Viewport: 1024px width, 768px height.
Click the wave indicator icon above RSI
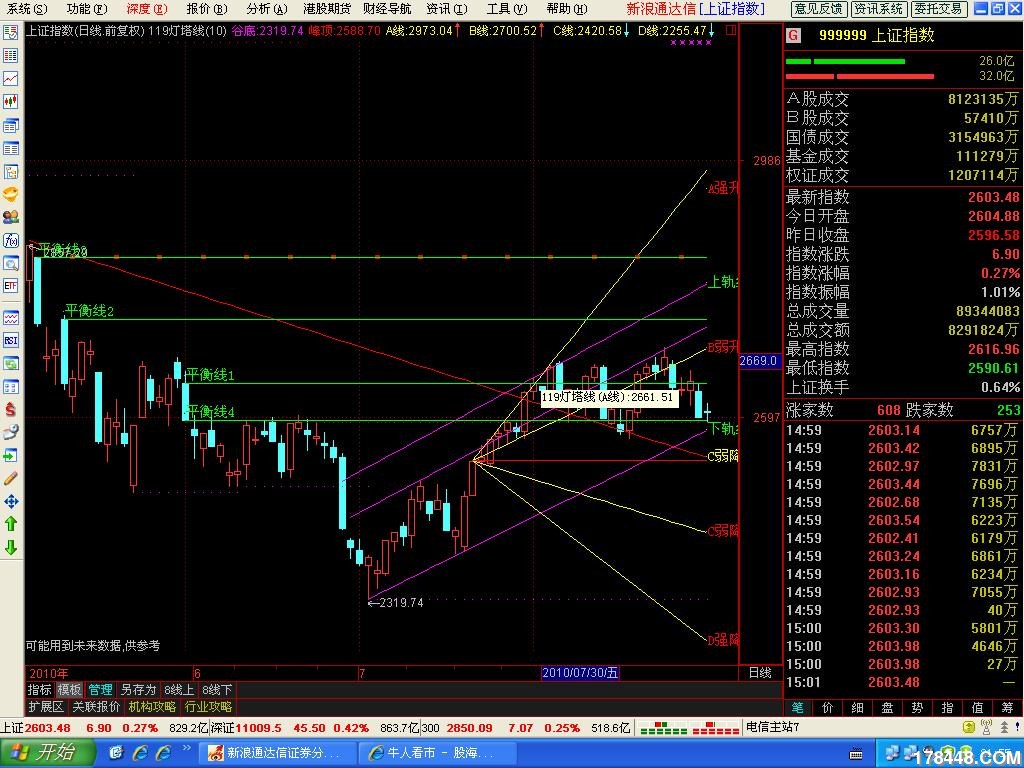click(x=10, y=317)
